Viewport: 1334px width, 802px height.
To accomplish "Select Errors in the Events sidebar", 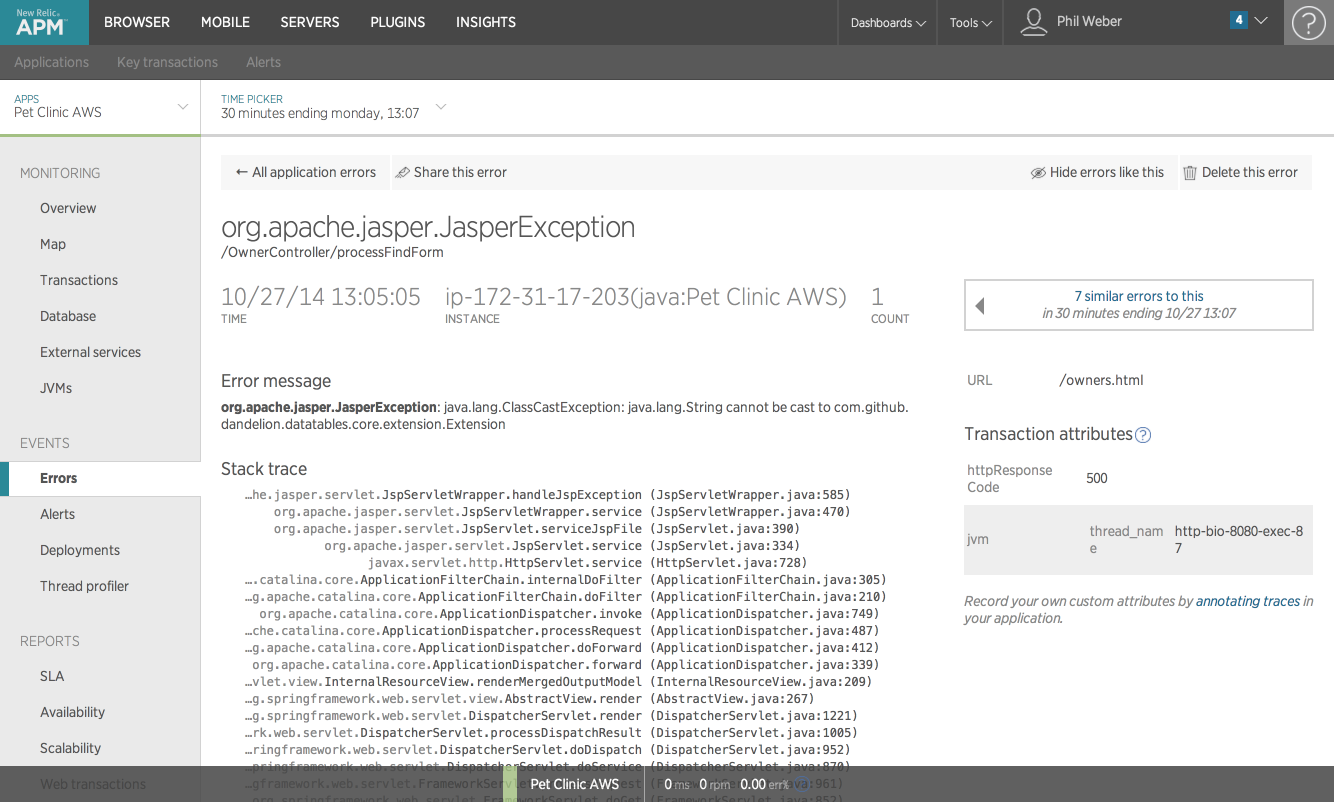I will coord(100,478).
